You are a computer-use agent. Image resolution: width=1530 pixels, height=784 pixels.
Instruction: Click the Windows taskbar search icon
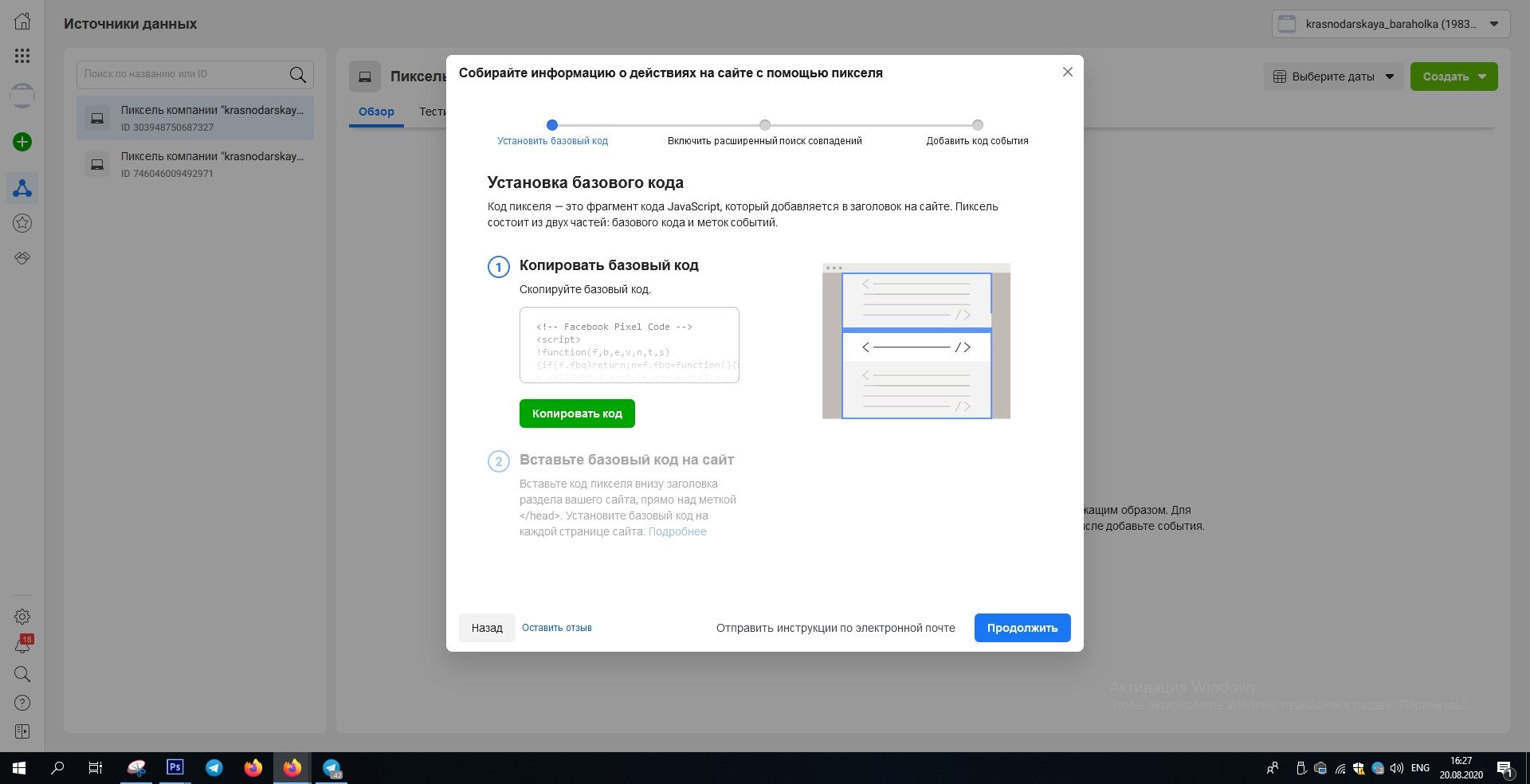pyautogui.click(x=57, y=768)
